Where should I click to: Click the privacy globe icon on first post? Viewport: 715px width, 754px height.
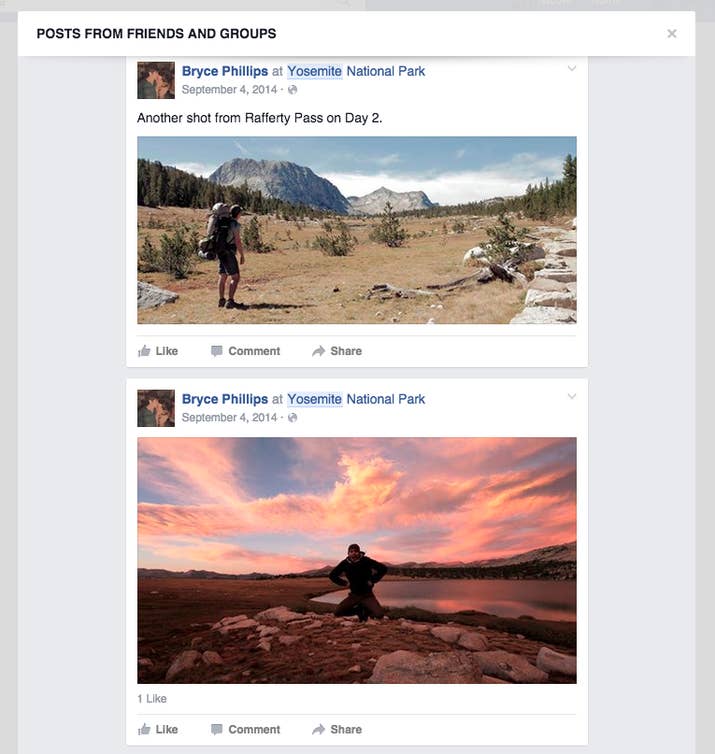[x=293, y=90]
